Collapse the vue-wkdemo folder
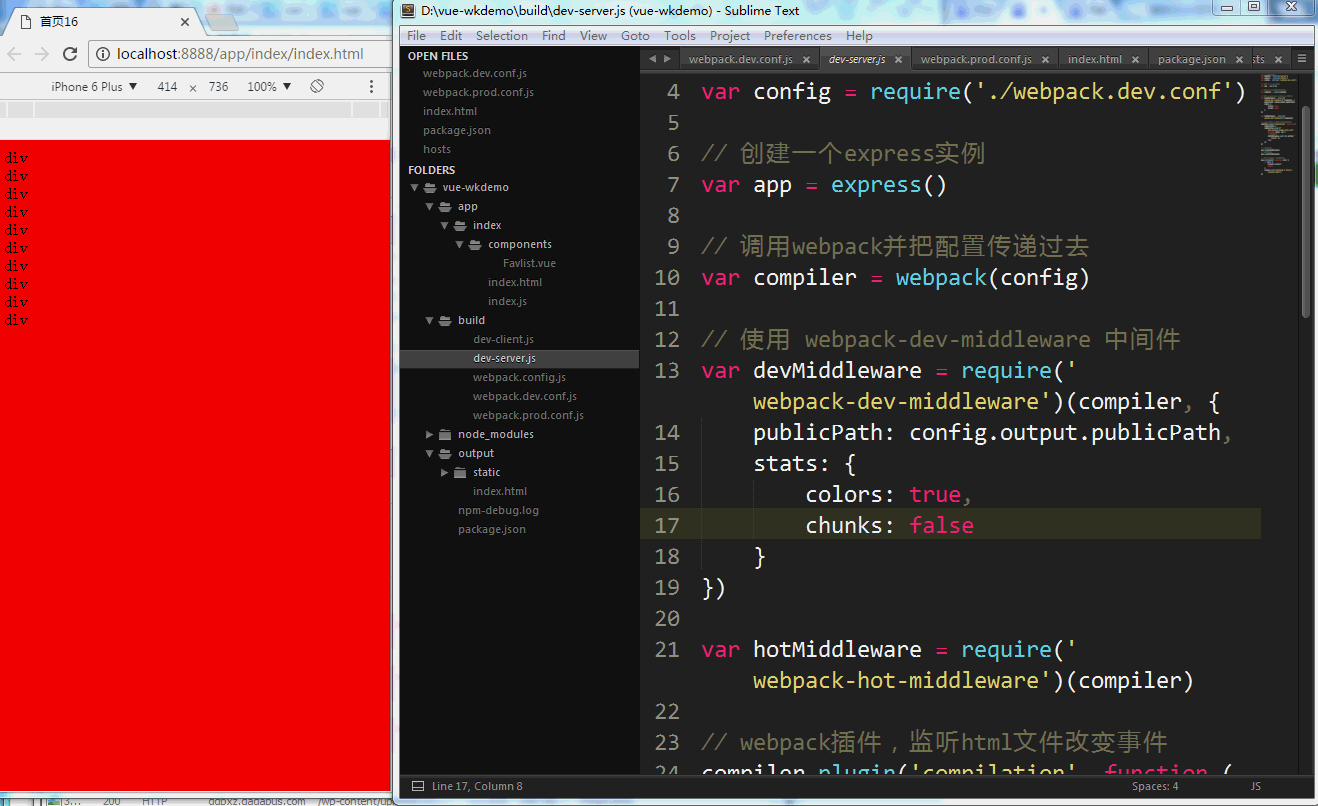1318x806 pixels. (x=415, y=188)
